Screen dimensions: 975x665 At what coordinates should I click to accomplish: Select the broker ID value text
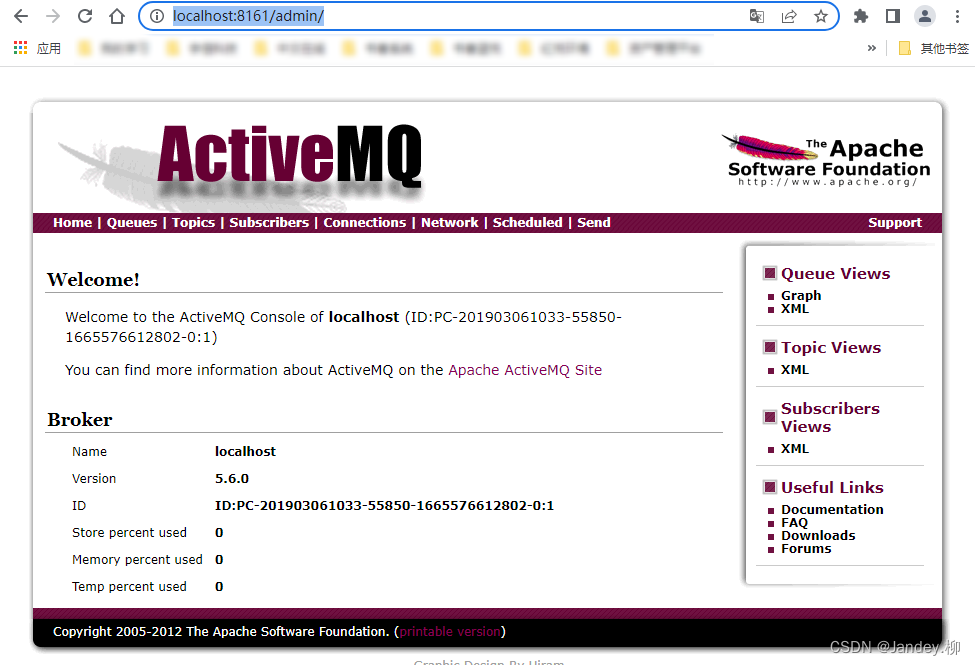coord(384,506)
